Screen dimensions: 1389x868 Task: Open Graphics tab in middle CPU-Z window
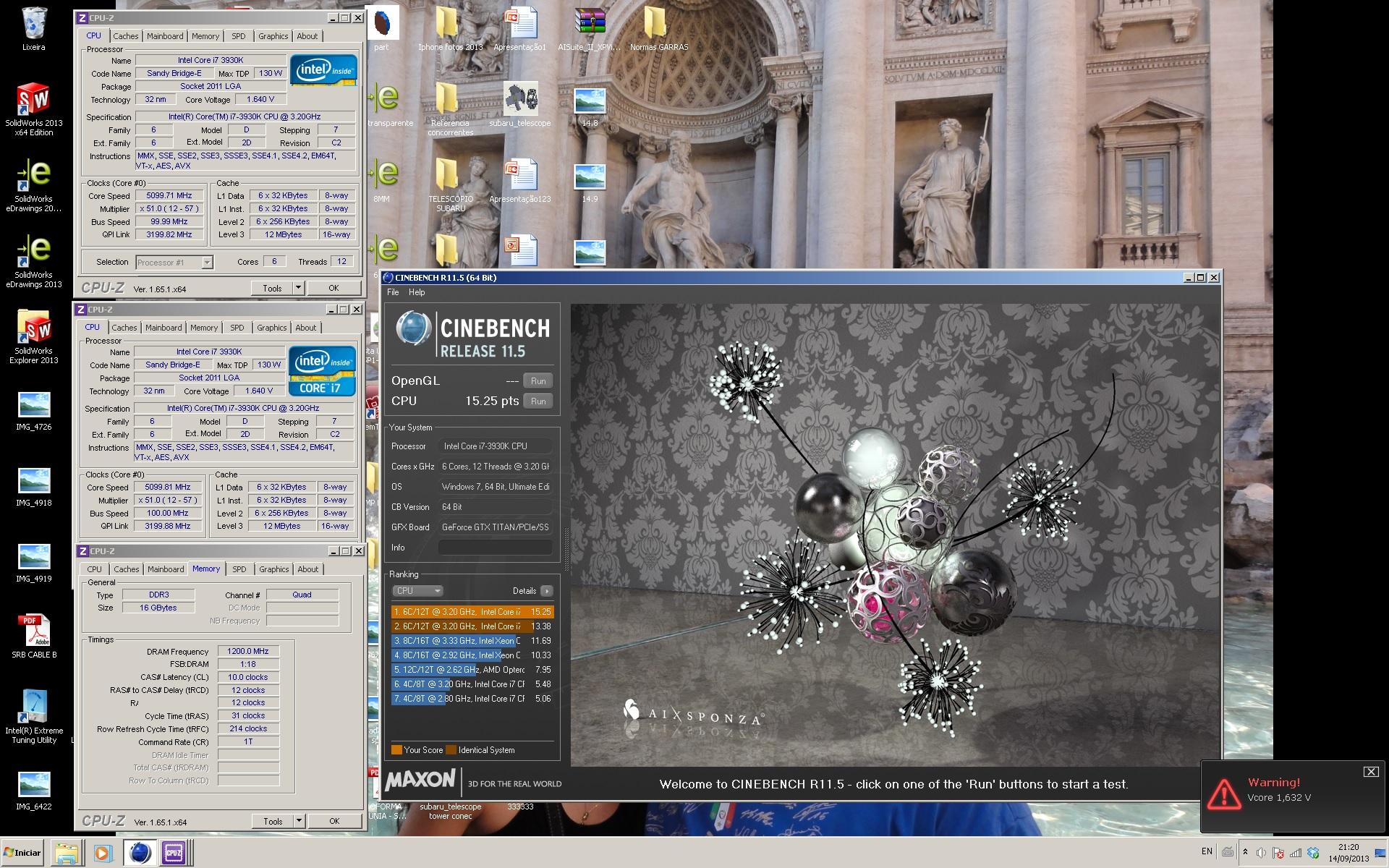pos(271,328)
